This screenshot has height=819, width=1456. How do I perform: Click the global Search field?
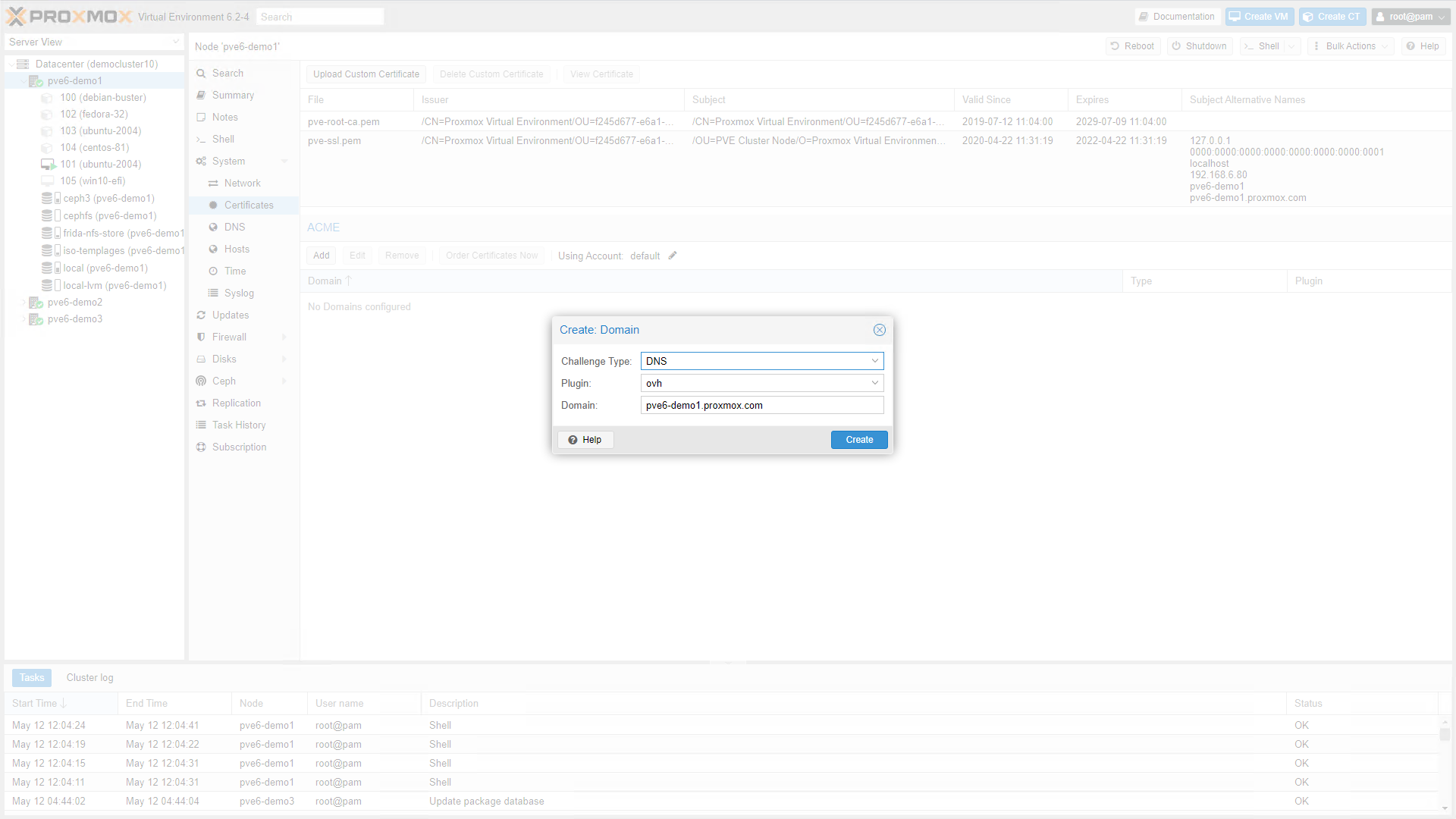pyautogui.click(x=319, y=17)
